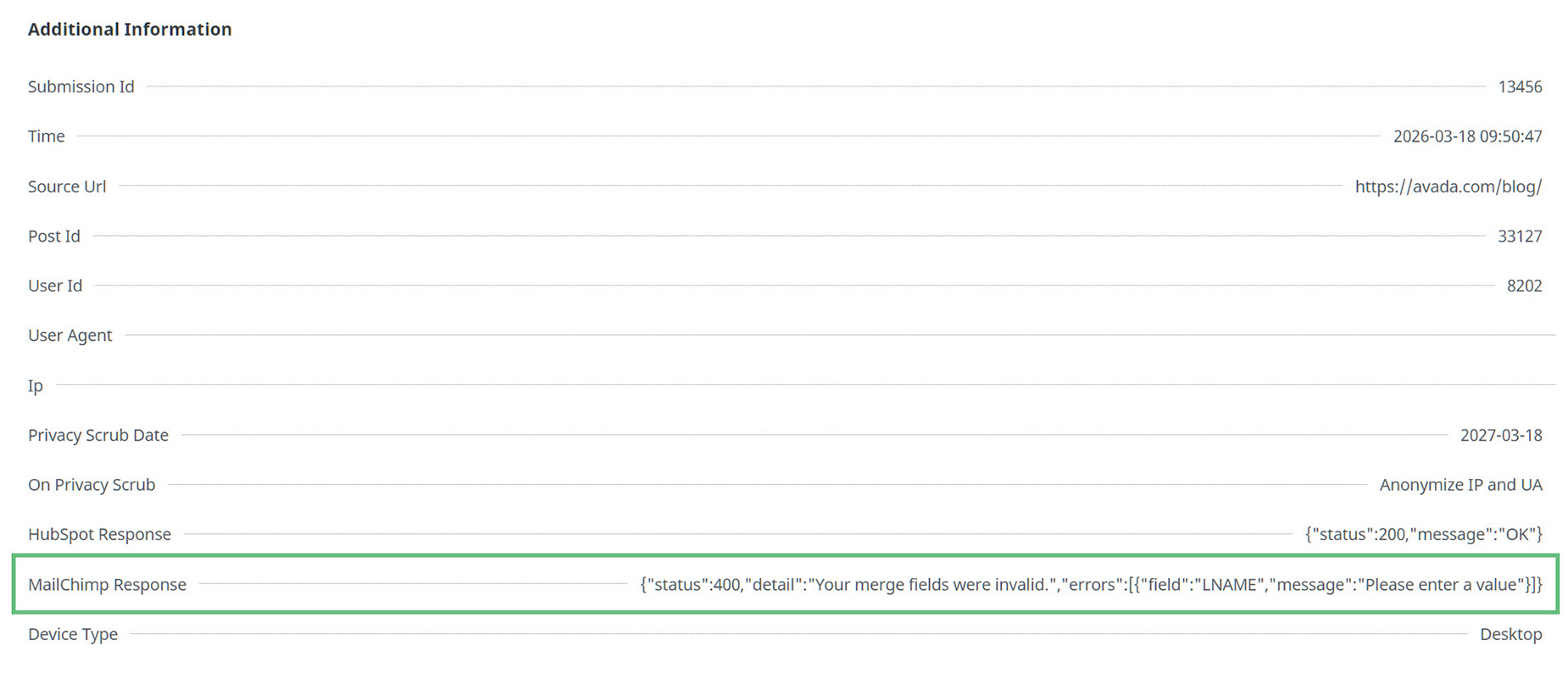
Task: Click the Source Url label
Action: [67, 186]
